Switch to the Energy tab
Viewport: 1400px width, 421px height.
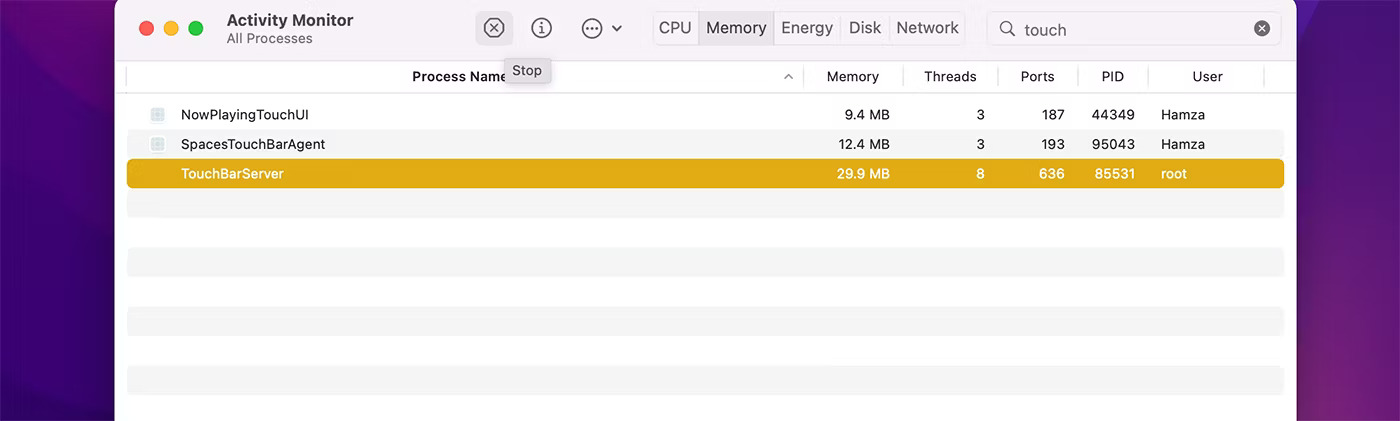pyautogui.click(x=807, y=28)
